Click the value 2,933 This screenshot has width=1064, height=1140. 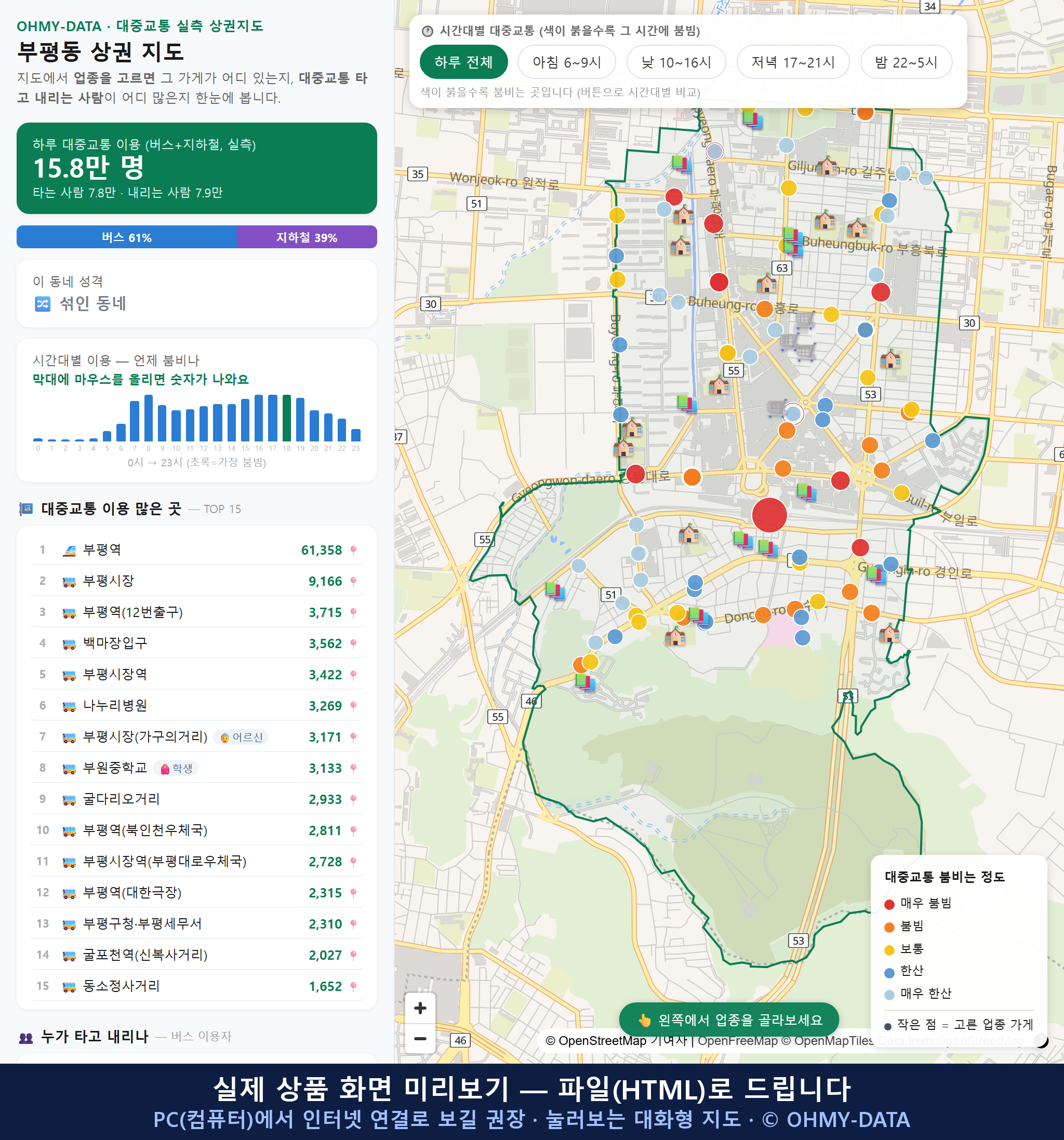(325, 800)
